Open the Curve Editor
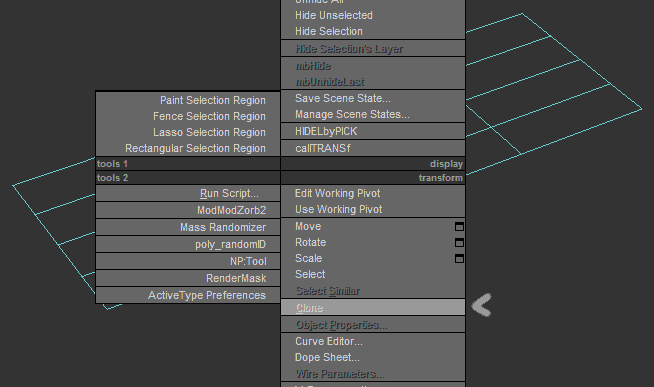 [x=373, y=342]
